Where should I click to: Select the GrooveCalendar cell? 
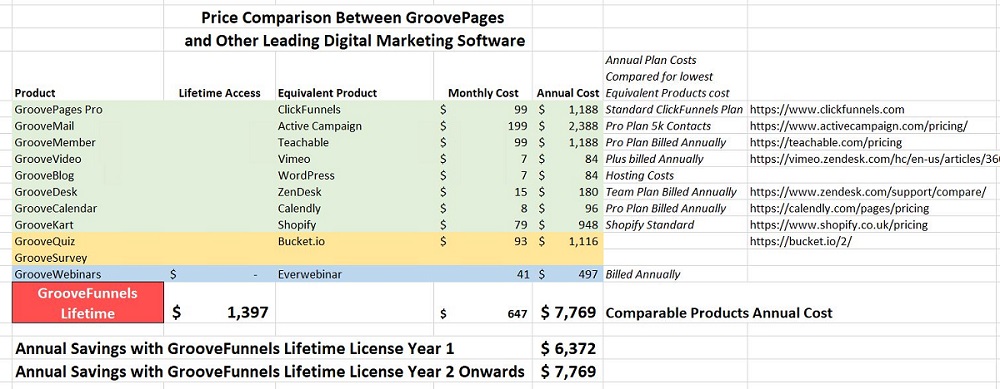pos(88,208)
